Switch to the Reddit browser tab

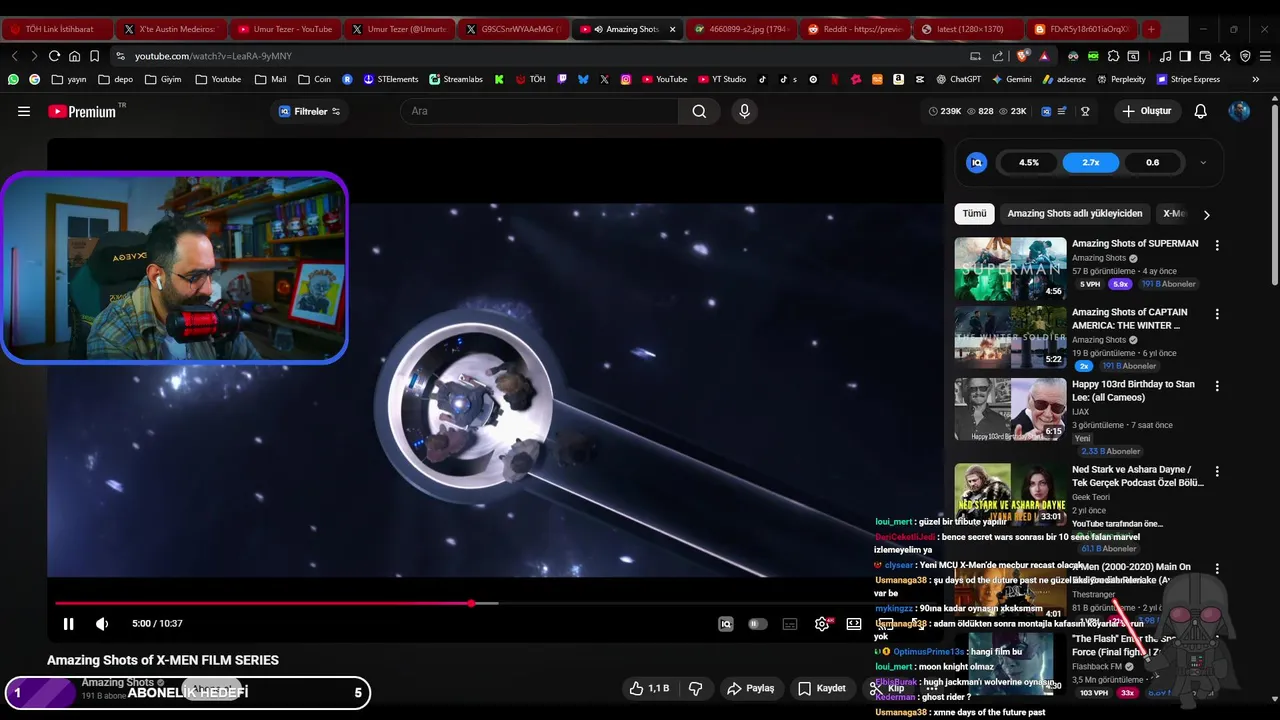coord(855,29)
